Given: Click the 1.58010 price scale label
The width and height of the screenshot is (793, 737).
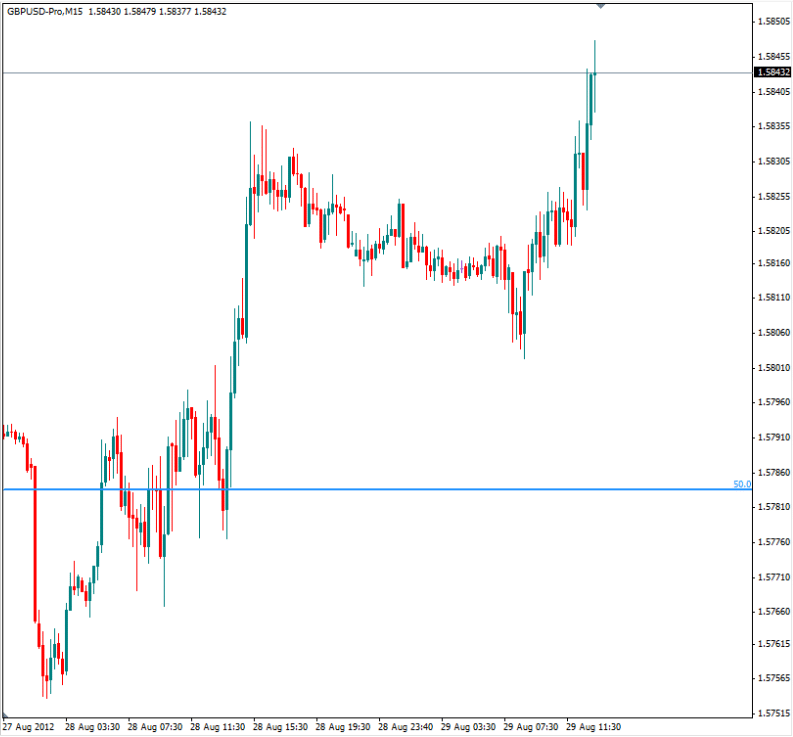Looking at the screenshot, I should [773, 367].
